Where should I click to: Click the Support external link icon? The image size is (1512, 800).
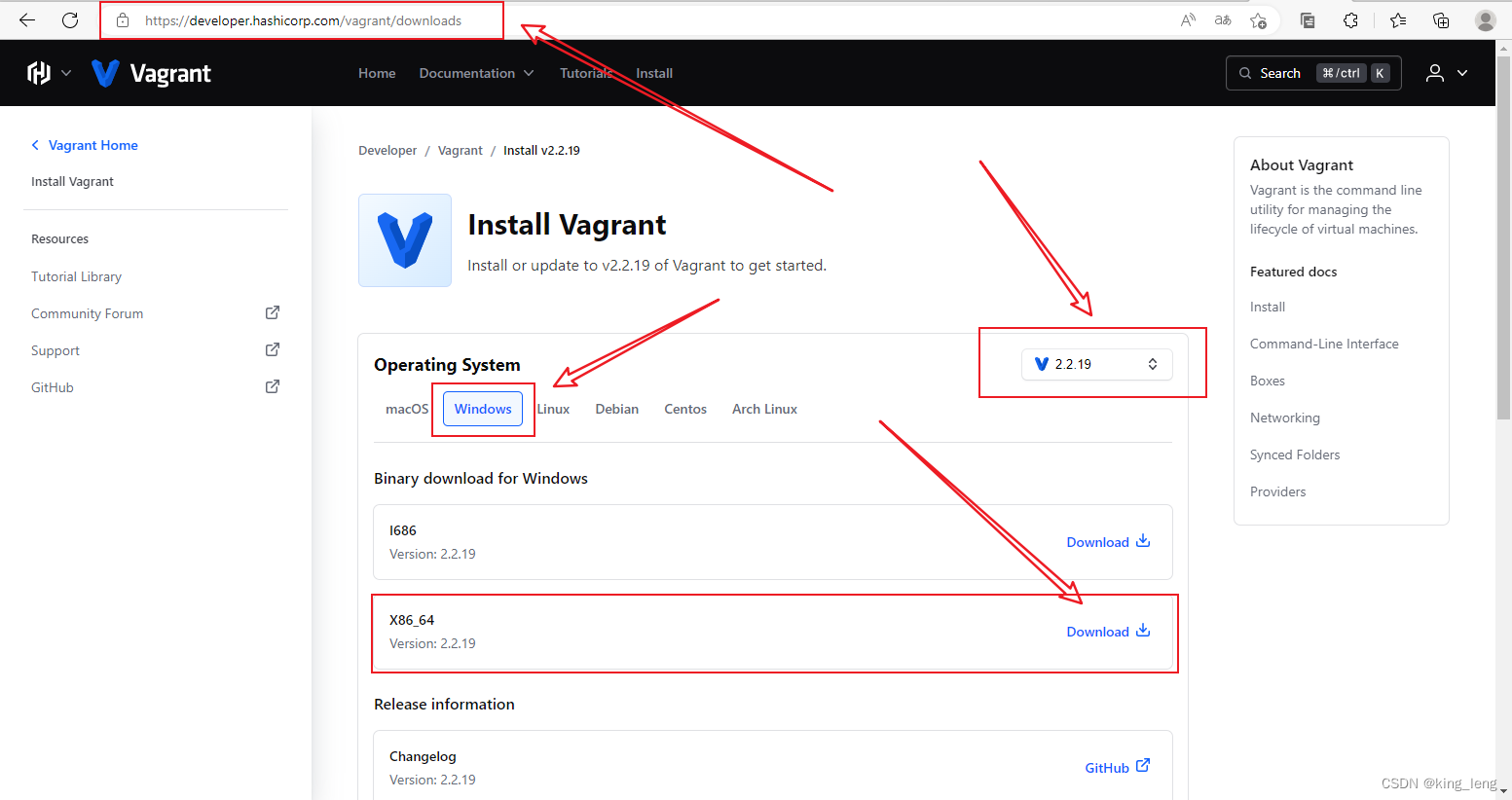click(x=273, y=349)
